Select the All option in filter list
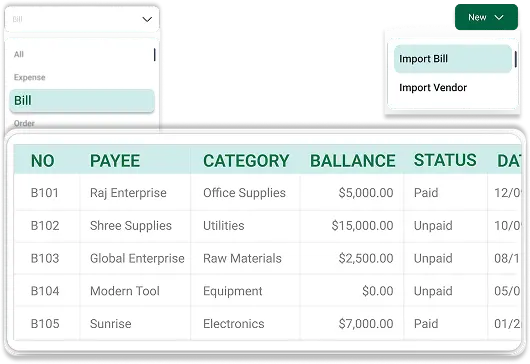Image resolution: width=530 pixels, height=364 pixels. coord(19,54)
